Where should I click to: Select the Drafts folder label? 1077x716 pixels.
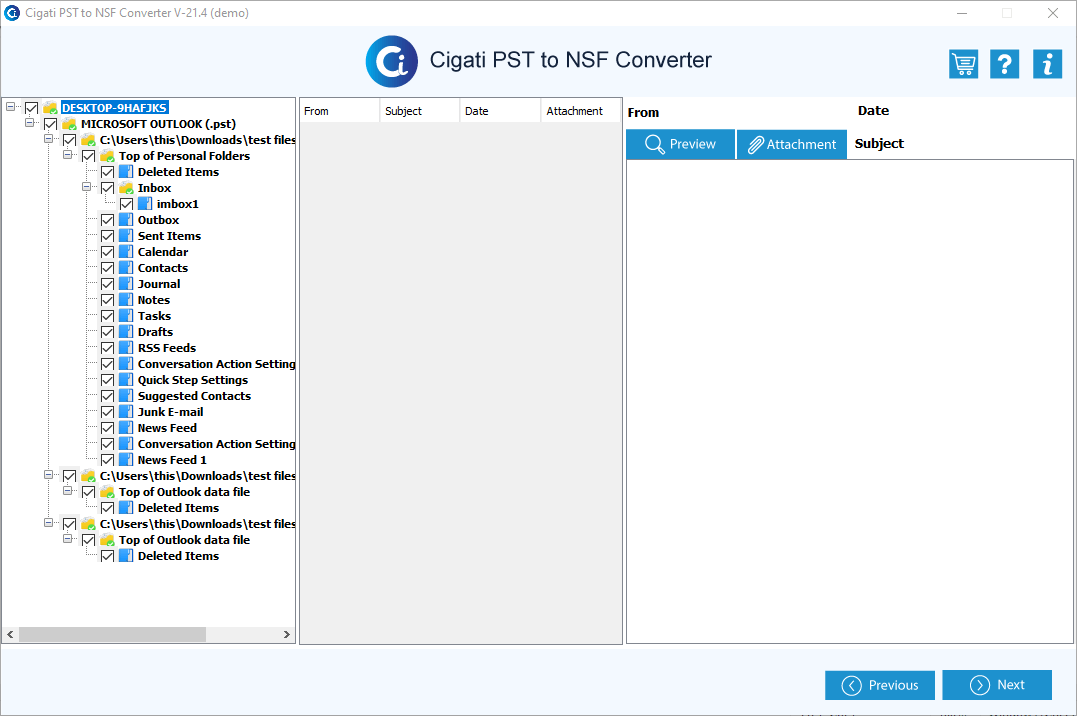click(x=155, y=332)
